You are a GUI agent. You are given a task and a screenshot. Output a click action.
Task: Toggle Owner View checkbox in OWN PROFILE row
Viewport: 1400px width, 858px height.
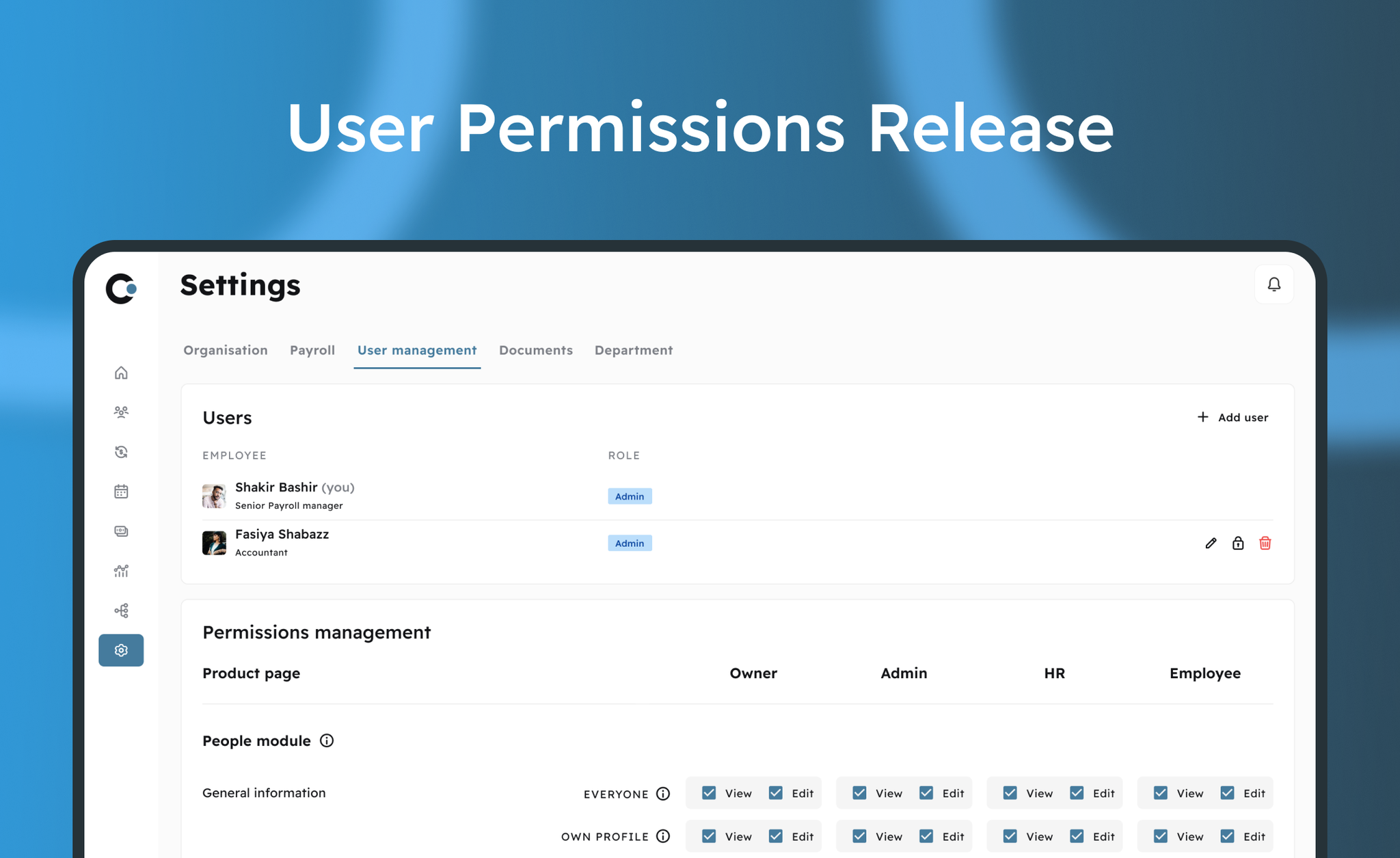point(709,836)
